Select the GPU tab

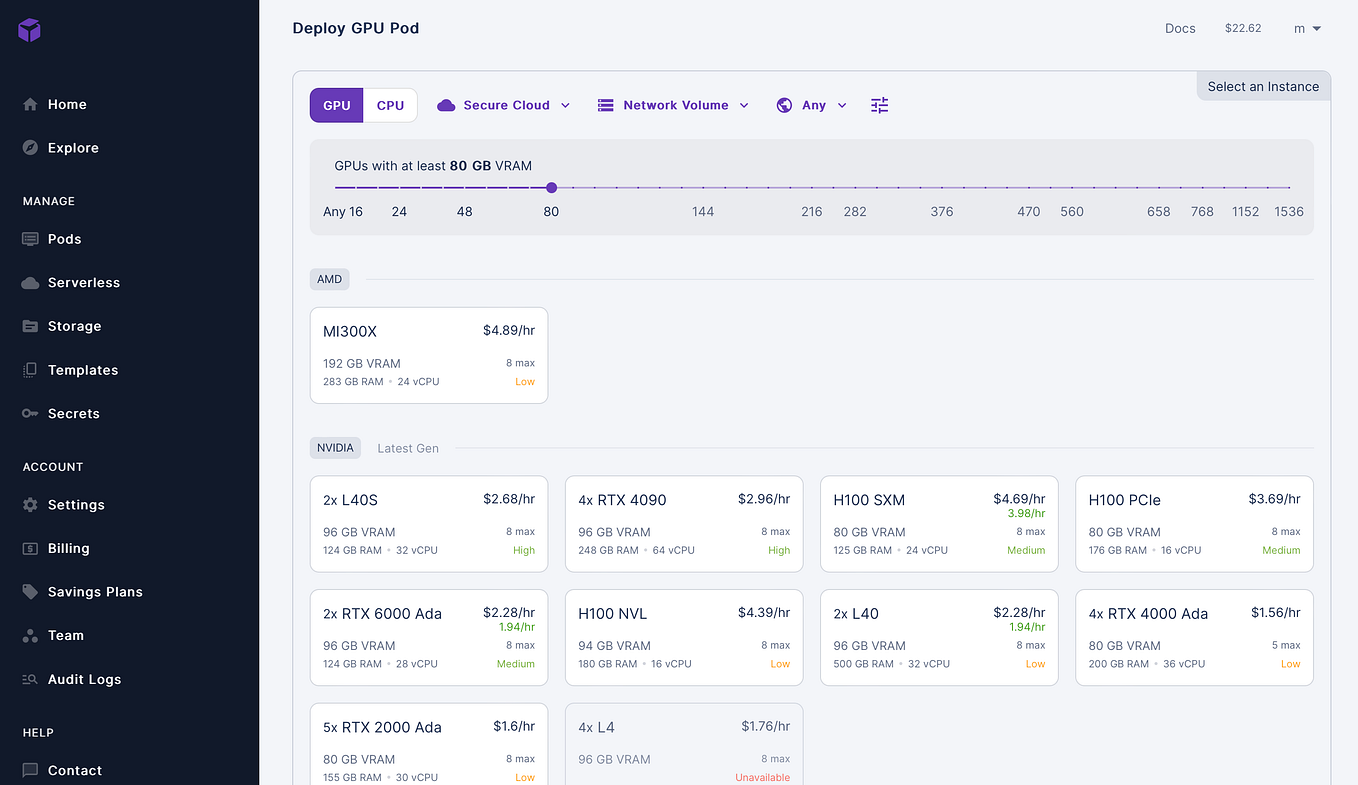click(x=336, y=105)
